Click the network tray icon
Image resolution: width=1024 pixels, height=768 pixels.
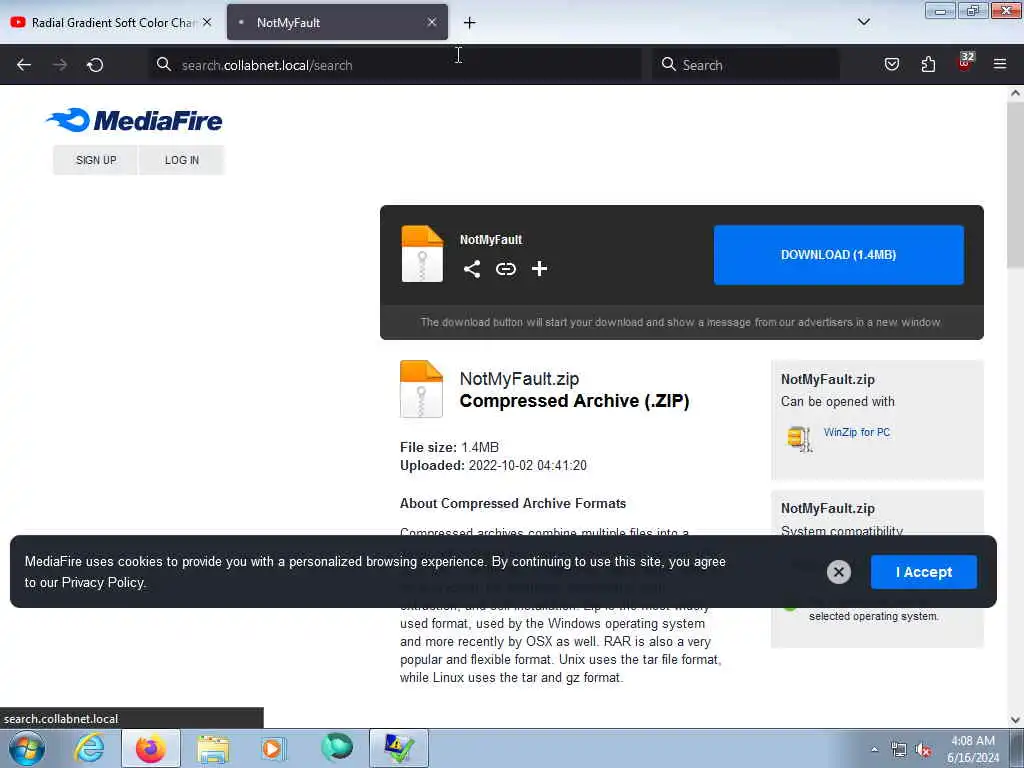(899, 750)
